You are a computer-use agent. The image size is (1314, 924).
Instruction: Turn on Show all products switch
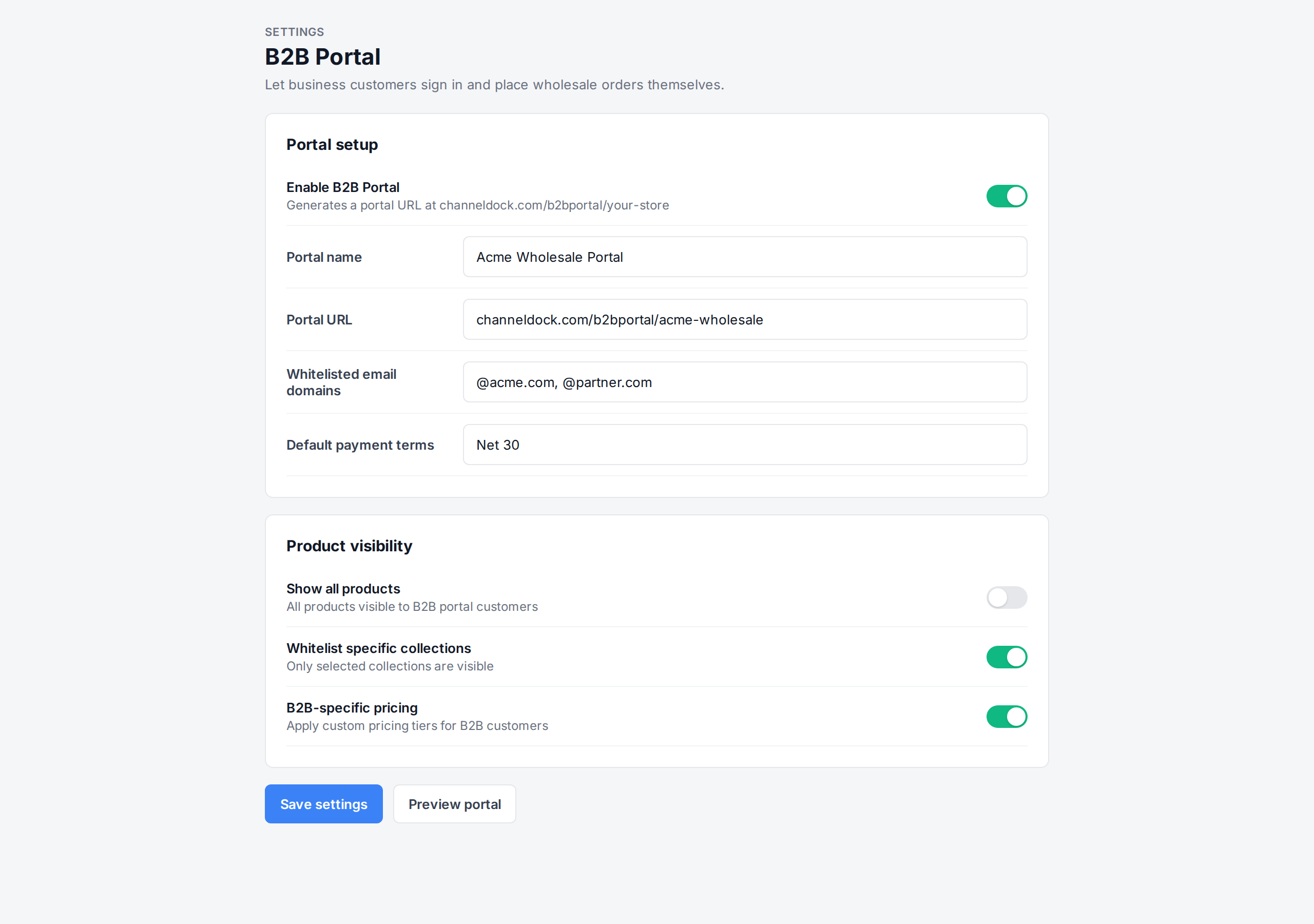[1007, 598]
